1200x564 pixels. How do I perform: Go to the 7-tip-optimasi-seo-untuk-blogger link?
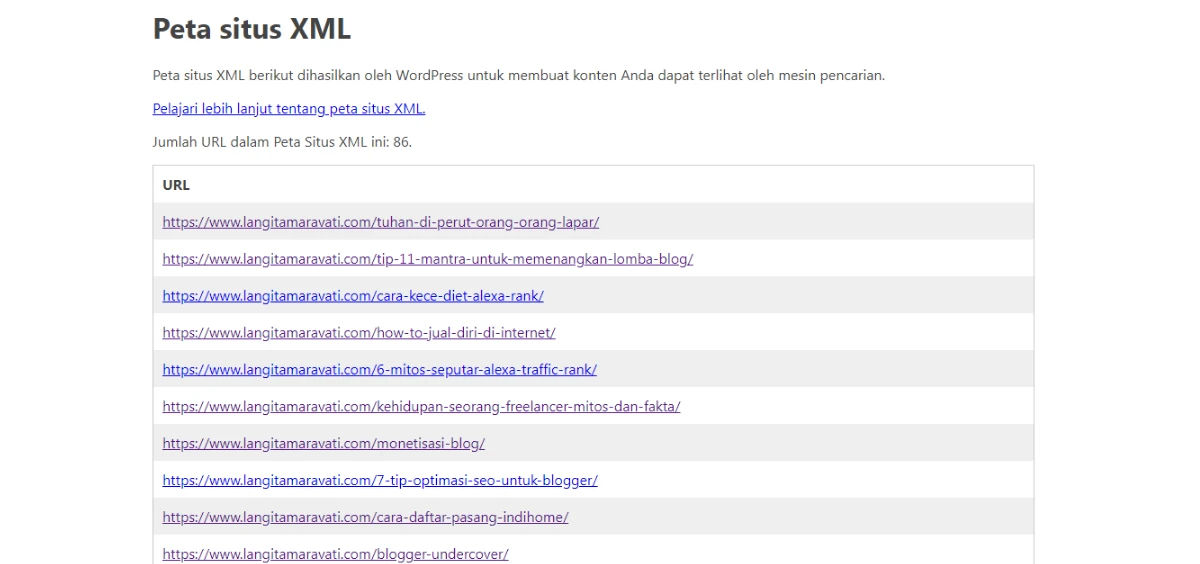(x=380, y=481)
